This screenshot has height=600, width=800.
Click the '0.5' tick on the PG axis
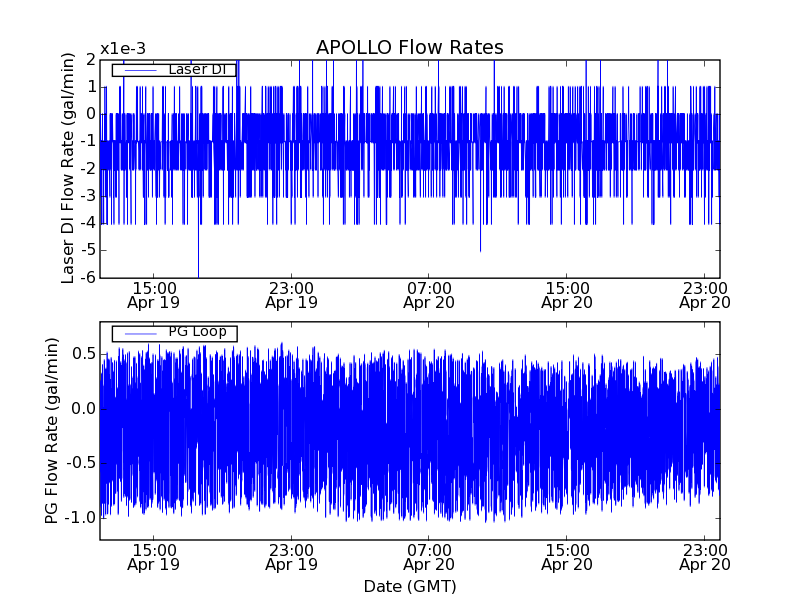pos(84,354)
